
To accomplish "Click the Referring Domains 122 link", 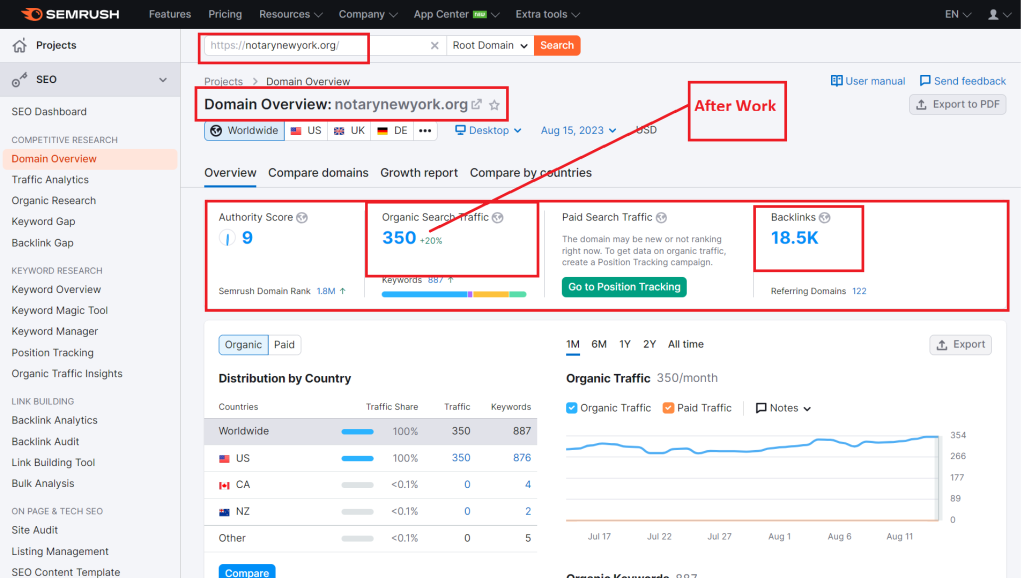I will click(859, 291).
